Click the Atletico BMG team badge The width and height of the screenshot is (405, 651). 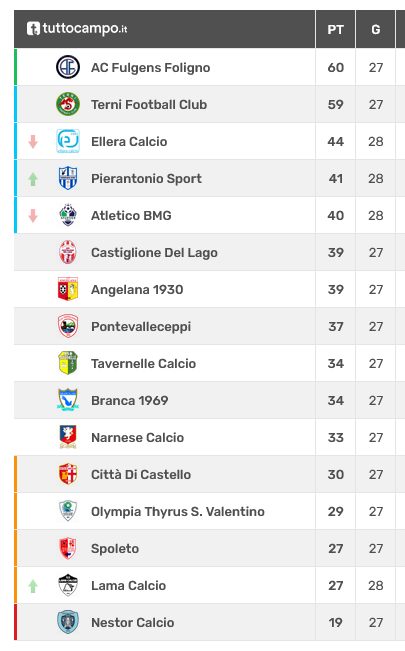(68, 215)
